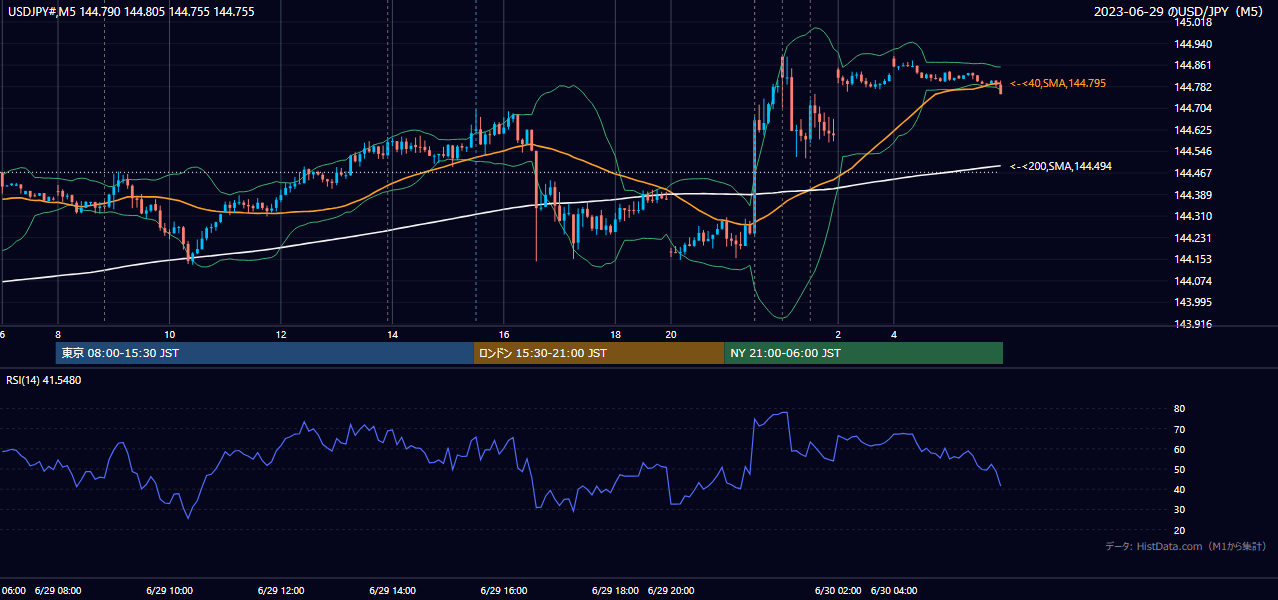The width and height of the screenshot is (1278, 600).
Task: Click price axis value 144.782
Action: [1193, 87]
